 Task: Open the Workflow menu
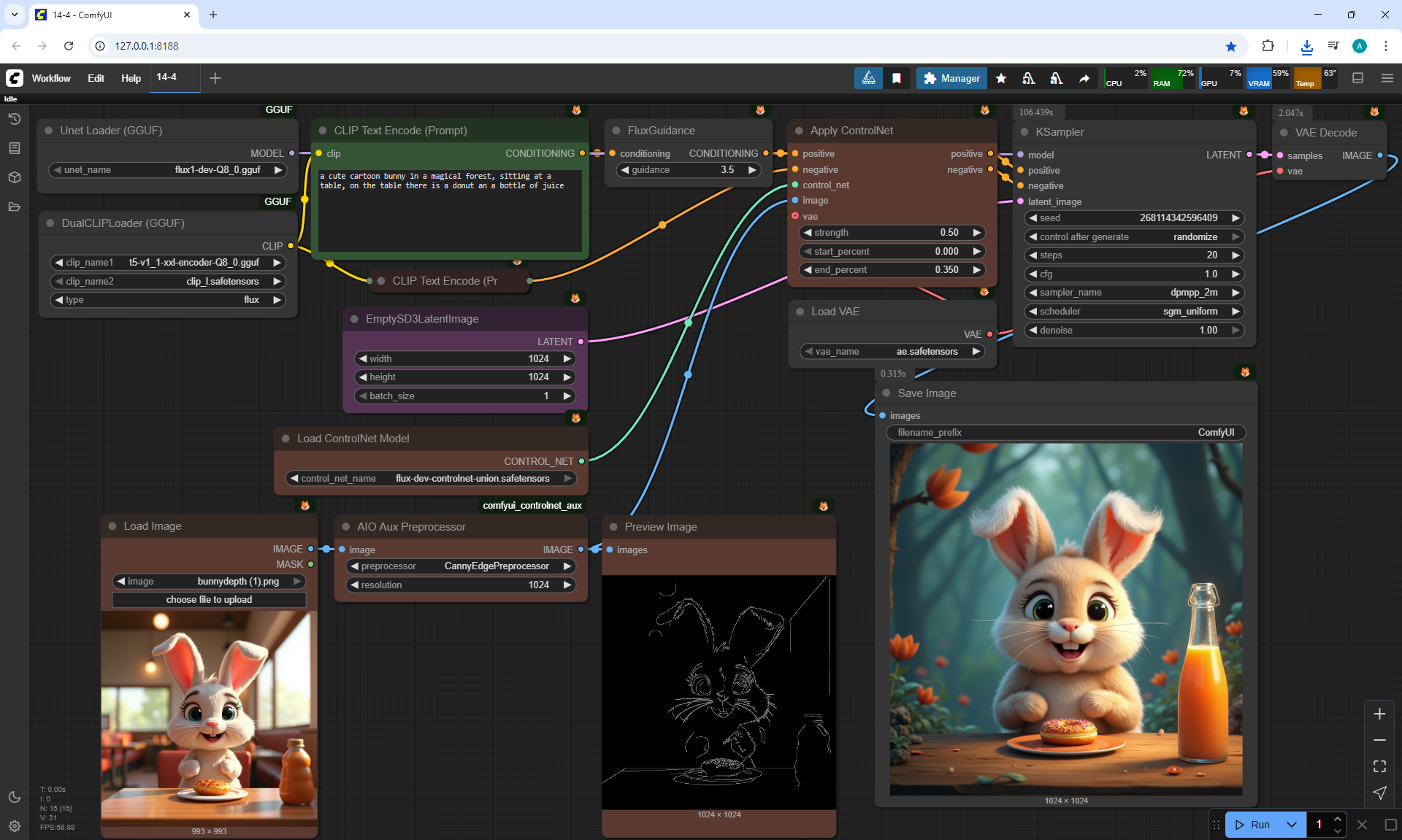click(51, 78)
